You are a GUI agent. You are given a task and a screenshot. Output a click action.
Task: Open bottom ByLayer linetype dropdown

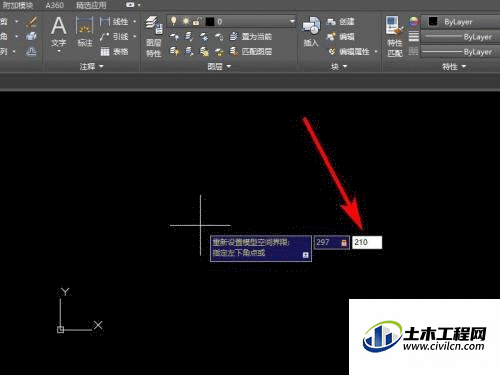460,52
